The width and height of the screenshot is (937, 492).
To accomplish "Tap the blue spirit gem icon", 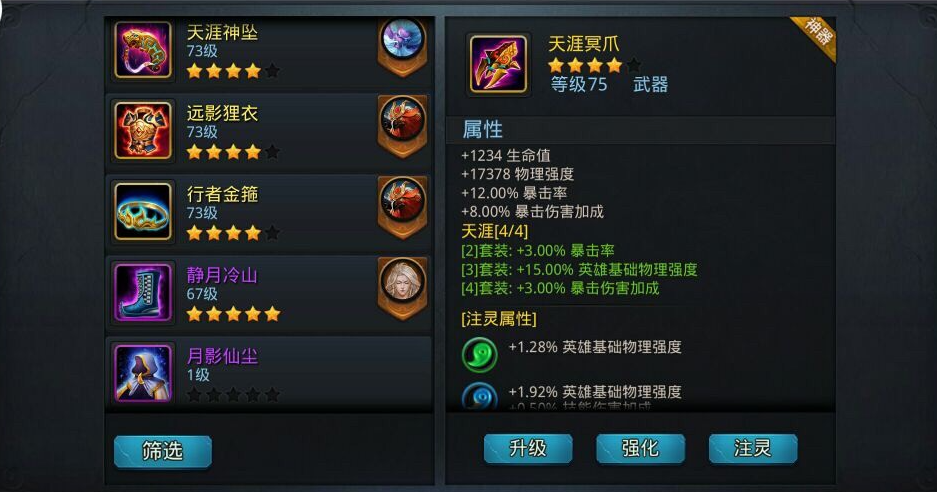I will pyautogui.click(x=479, y=396).
